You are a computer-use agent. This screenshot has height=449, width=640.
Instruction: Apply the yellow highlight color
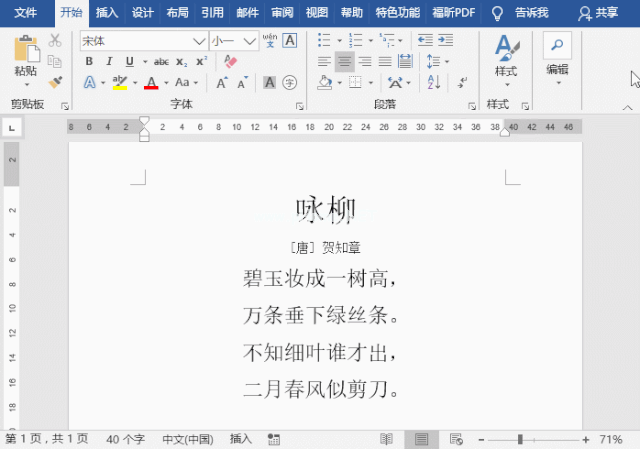click(x=120, y=82)
